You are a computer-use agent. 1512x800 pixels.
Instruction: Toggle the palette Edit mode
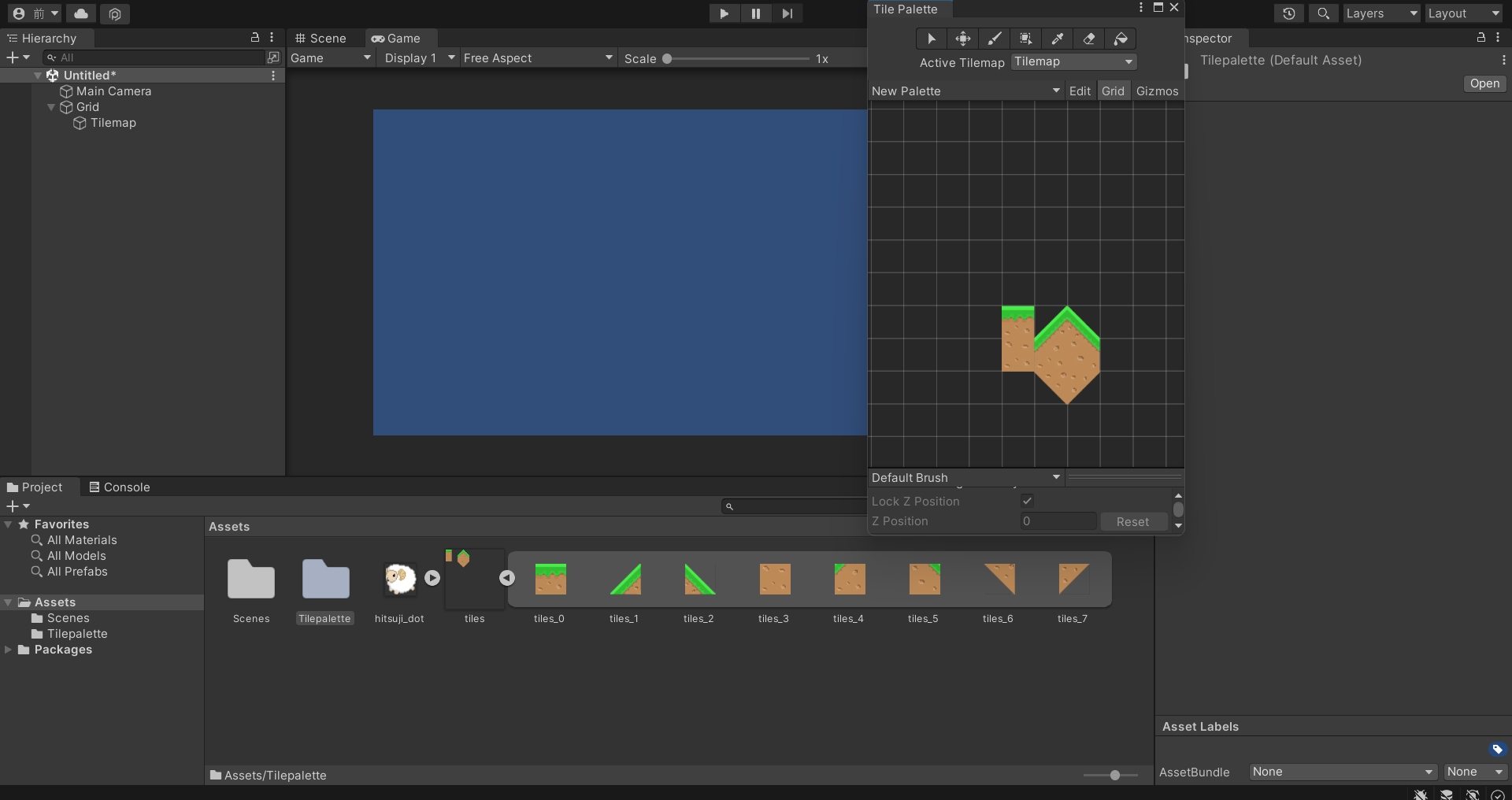pyautogui.click(x=1080, y=91)
